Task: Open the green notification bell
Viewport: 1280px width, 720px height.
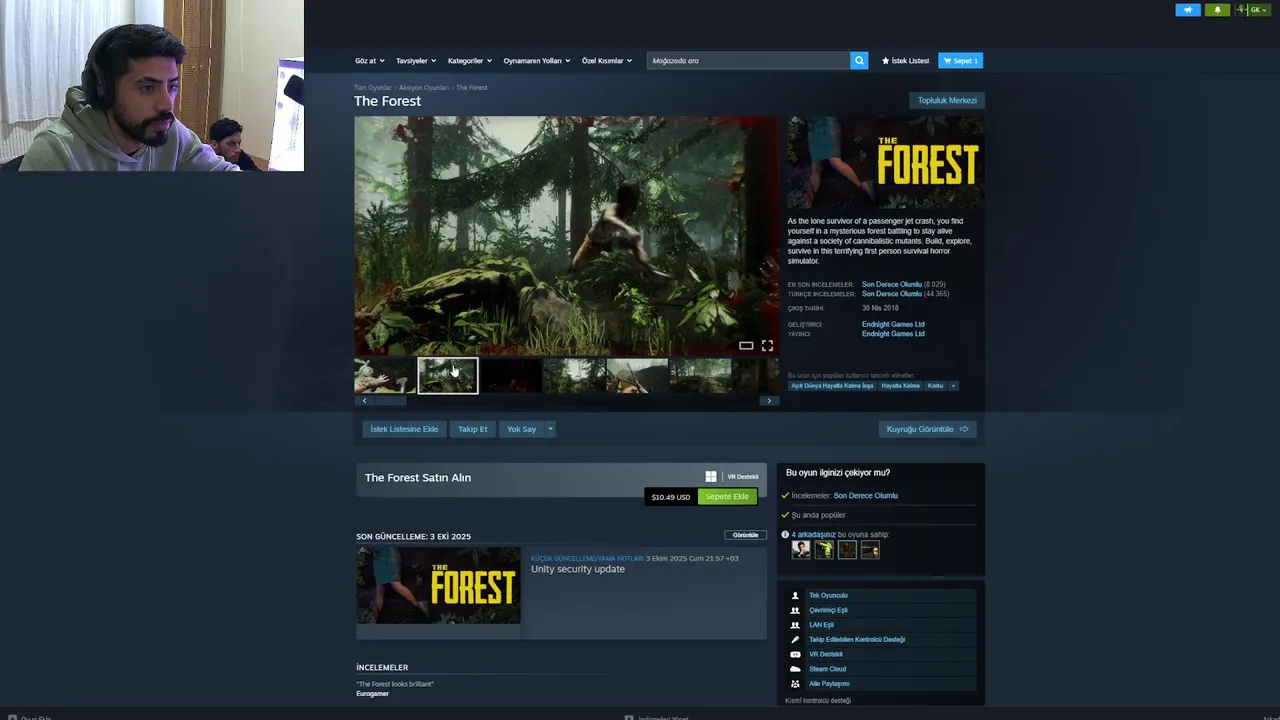Action: 1217,10
